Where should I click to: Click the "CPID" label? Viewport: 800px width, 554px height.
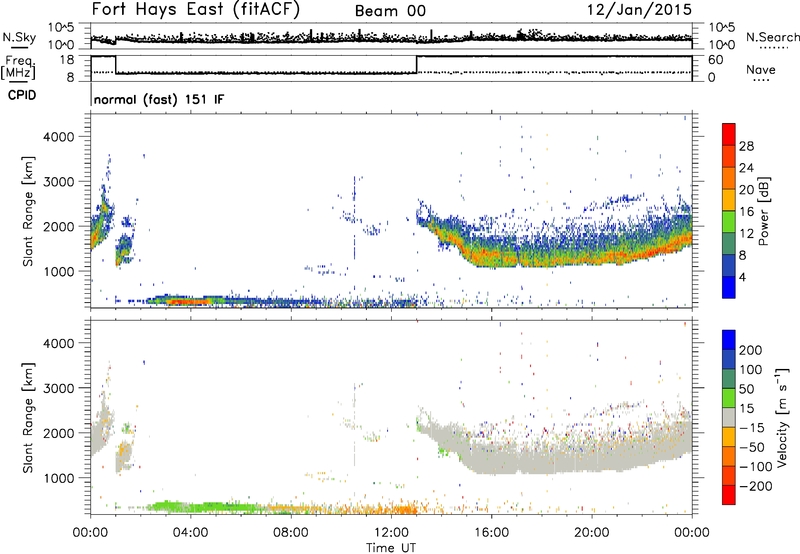click(x=22, y=95)
